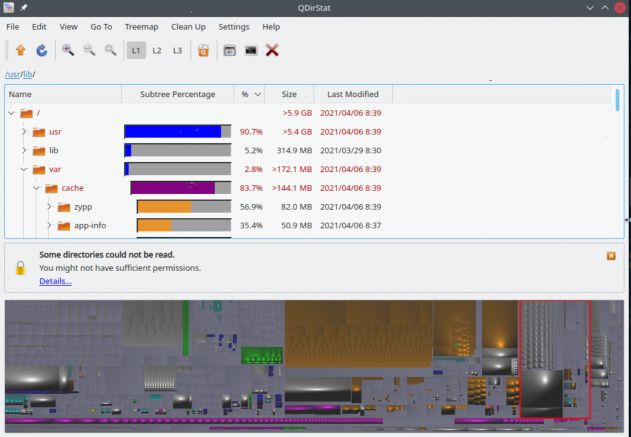Viewport: 631px width, 437px height.
Task: Open terminal here icon
Action: tap(251, 50)
